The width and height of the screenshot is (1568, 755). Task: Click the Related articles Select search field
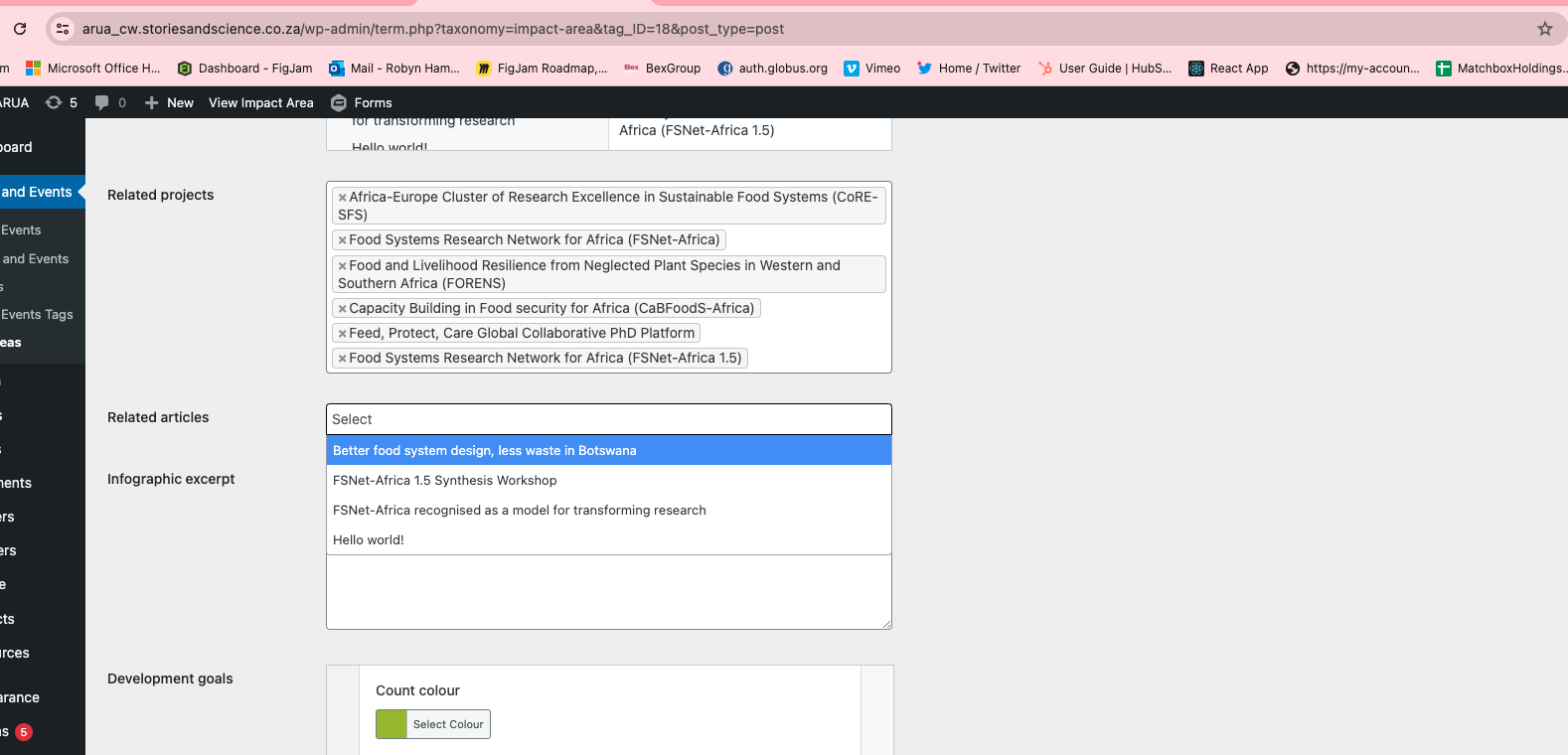click(608, 419)
